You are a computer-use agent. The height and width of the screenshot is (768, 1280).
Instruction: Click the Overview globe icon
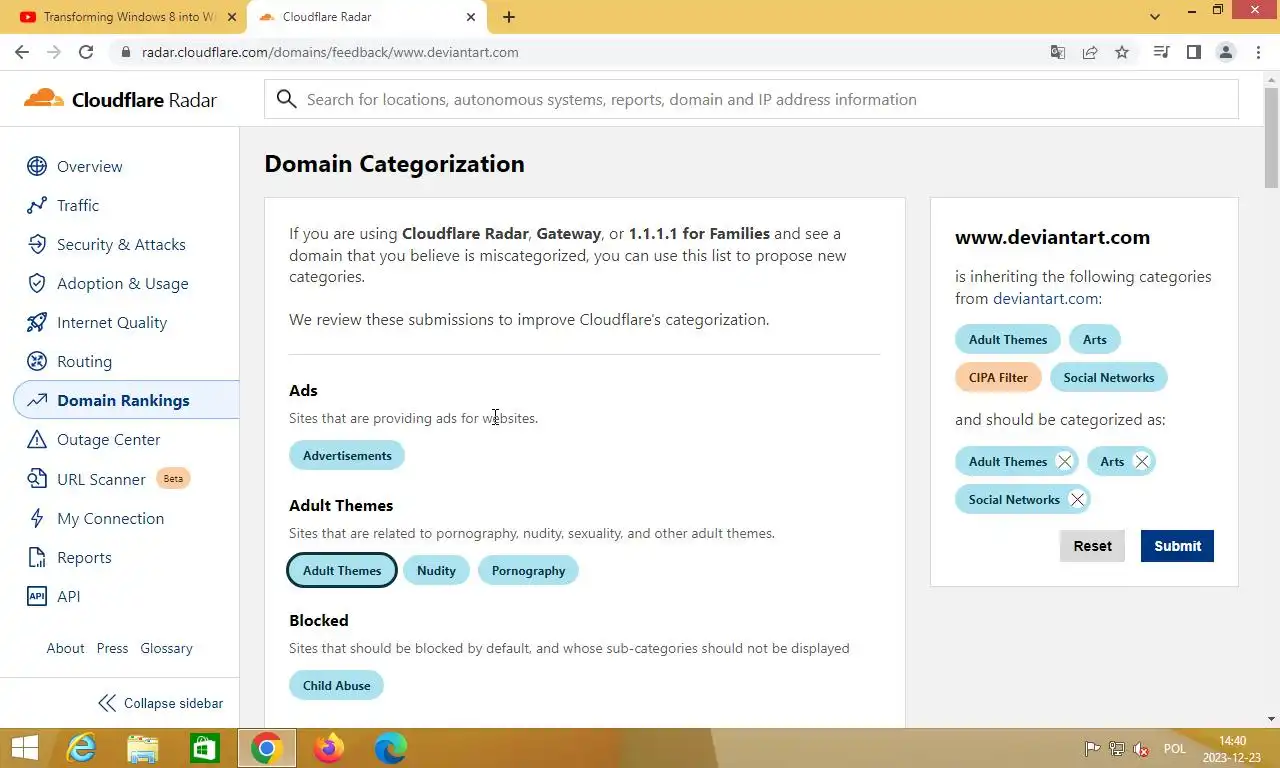pyautogui.click(x=37, y=166)
